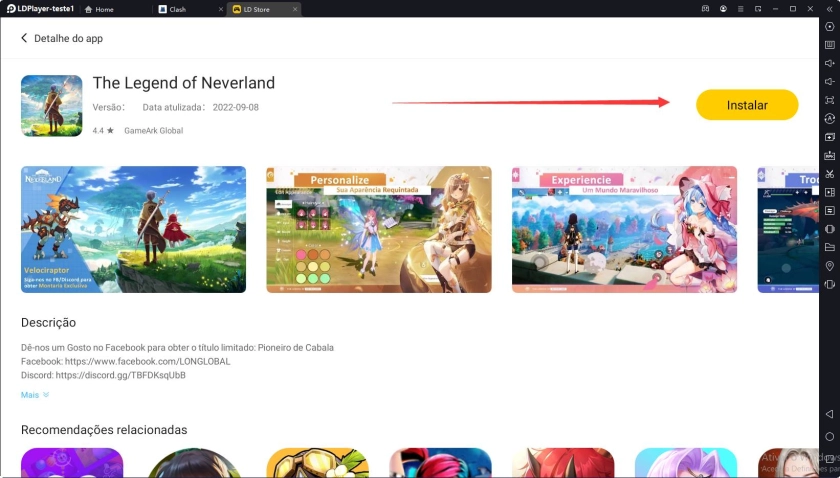Open the virtual location pin icon
The width and height of the screenshot is (840, 478).
tap(830, 266)
